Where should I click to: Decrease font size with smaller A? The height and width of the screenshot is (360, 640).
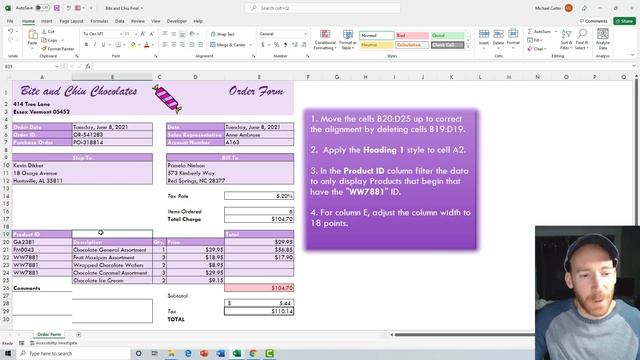(x=152, y=33)
